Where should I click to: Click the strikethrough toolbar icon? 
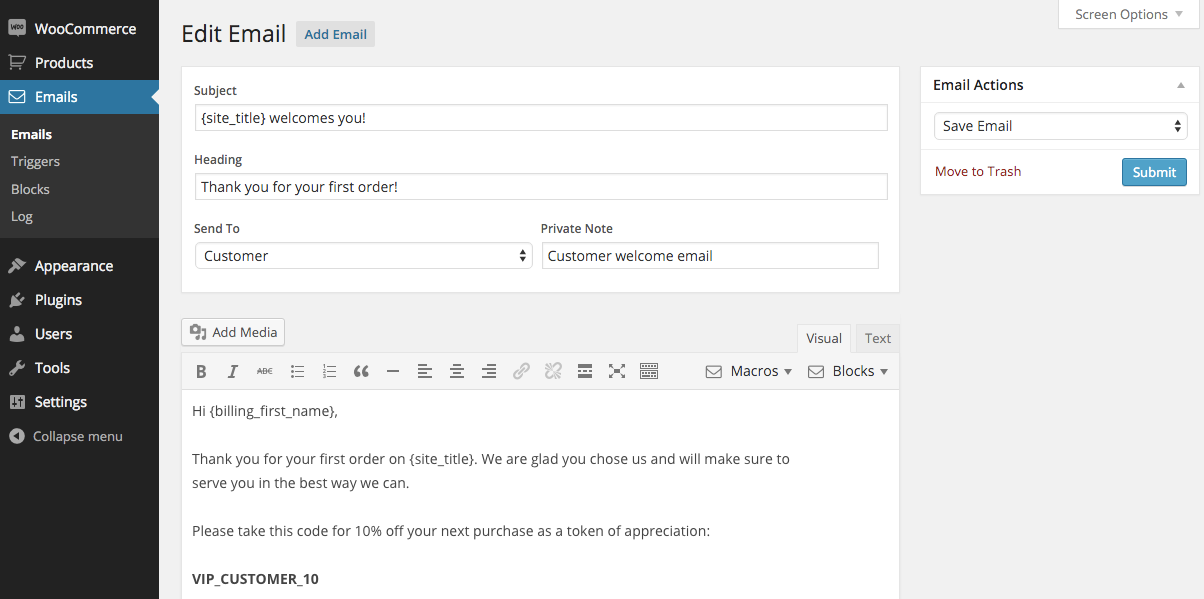click(265, 372)
